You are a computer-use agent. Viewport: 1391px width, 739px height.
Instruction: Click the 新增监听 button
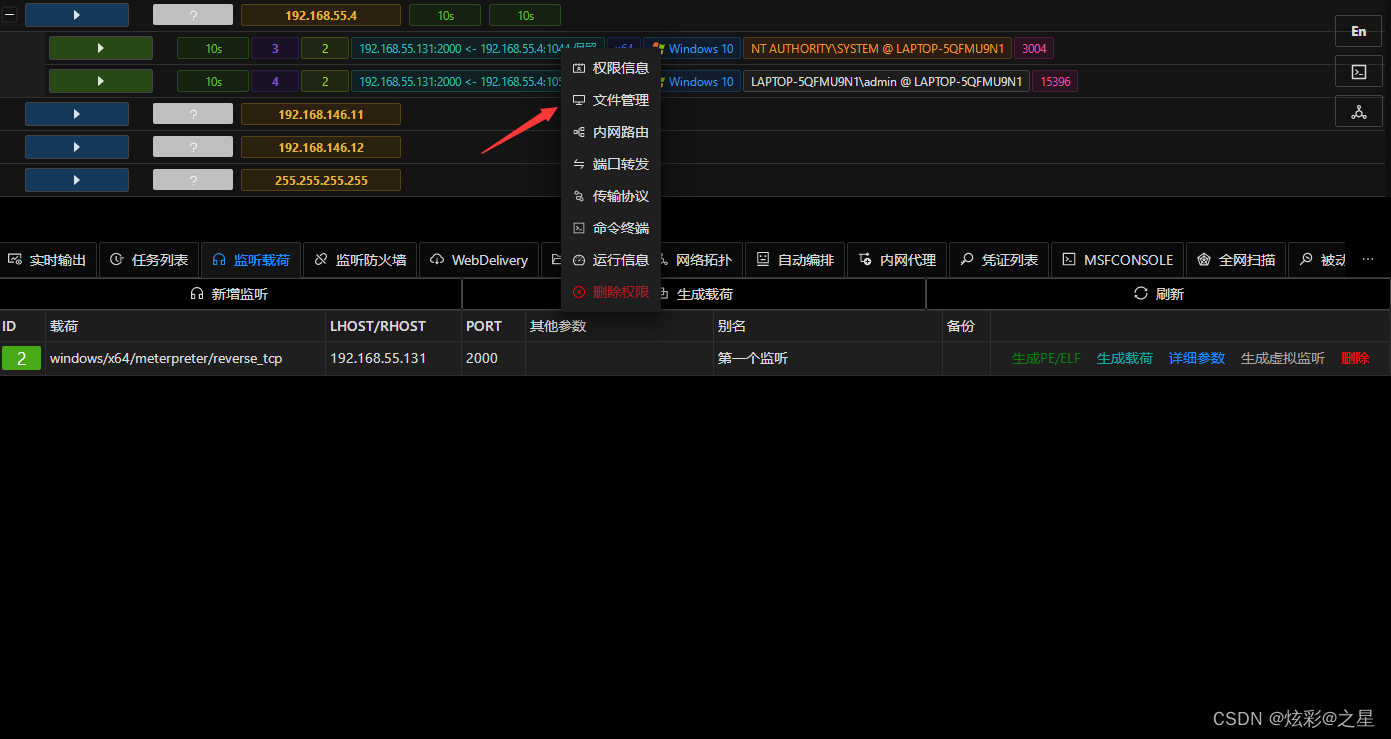(230, 294)
